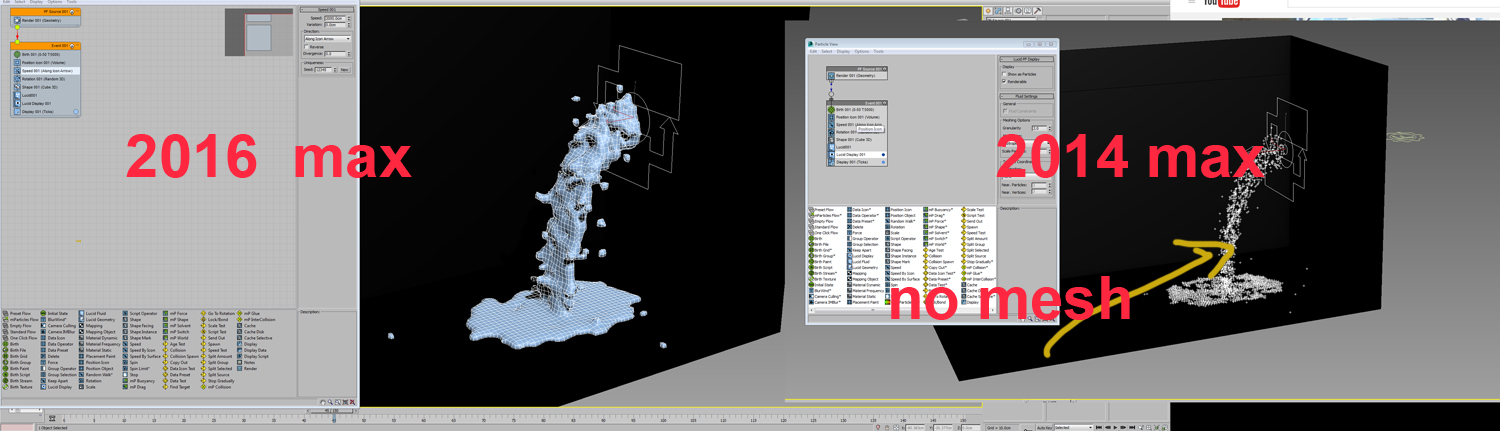Collapse the Speed 001 rollout header
Screen dimensions: 1500x431
[x=327, y=9]
